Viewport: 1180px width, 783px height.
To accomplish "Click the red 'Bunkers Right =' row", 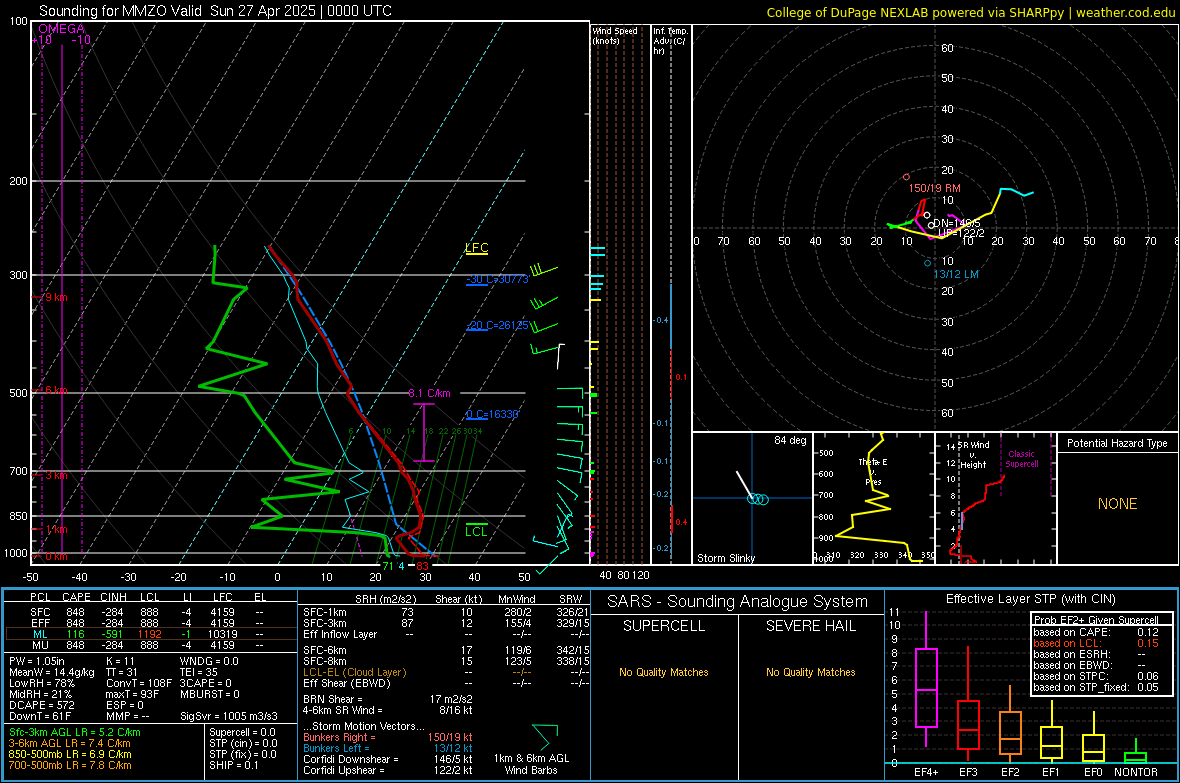I will (388, 737).
